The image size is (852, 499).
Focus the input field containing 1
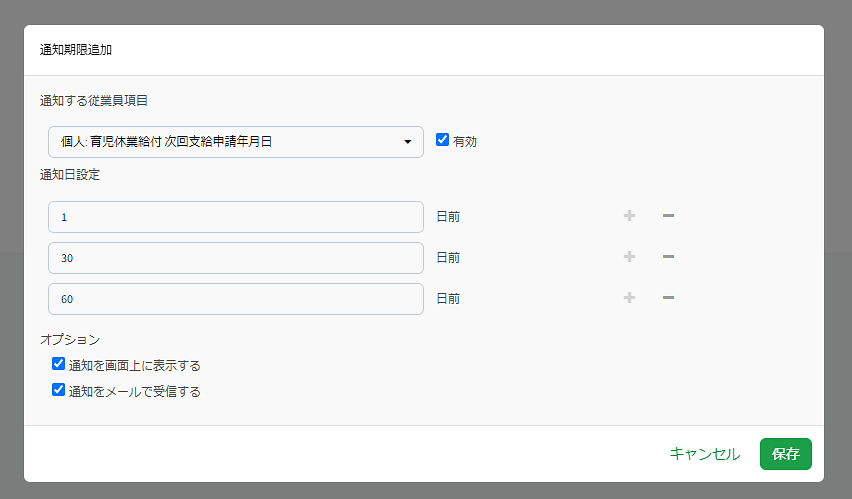[236, 217]
